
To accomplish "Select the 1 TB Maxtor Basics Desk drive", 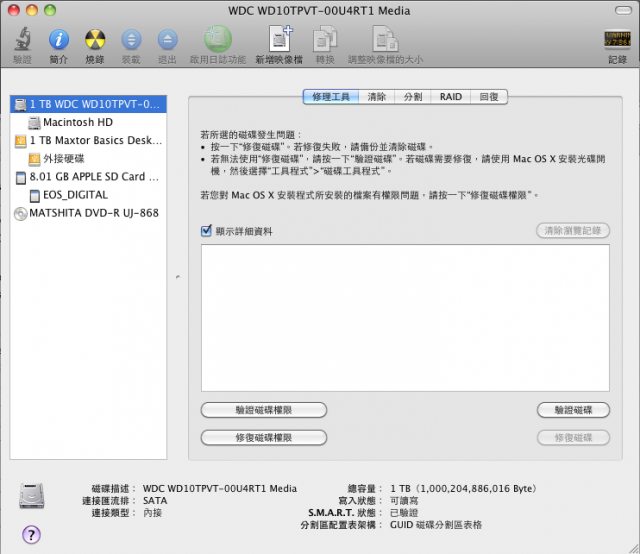I will click(x=88, y=140).
